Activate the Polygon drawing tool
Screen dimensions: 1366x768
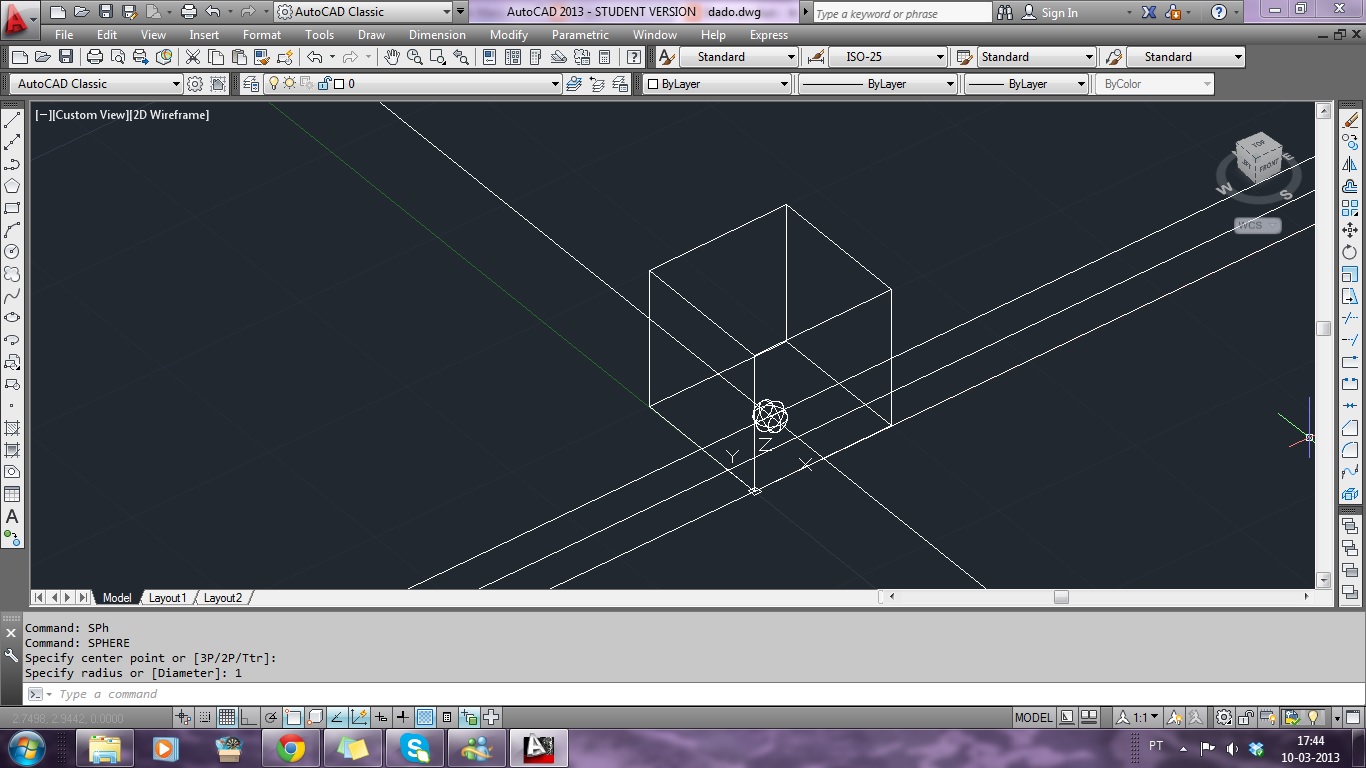point(12,185)
